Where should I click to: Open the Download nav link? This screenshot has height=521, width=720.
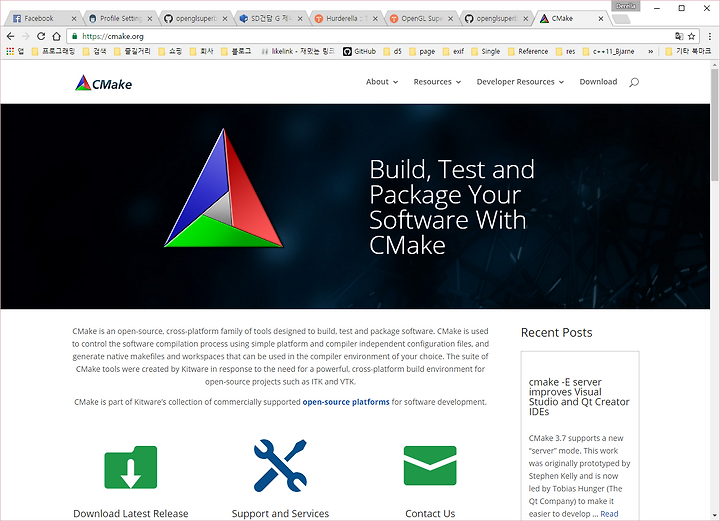598,82
